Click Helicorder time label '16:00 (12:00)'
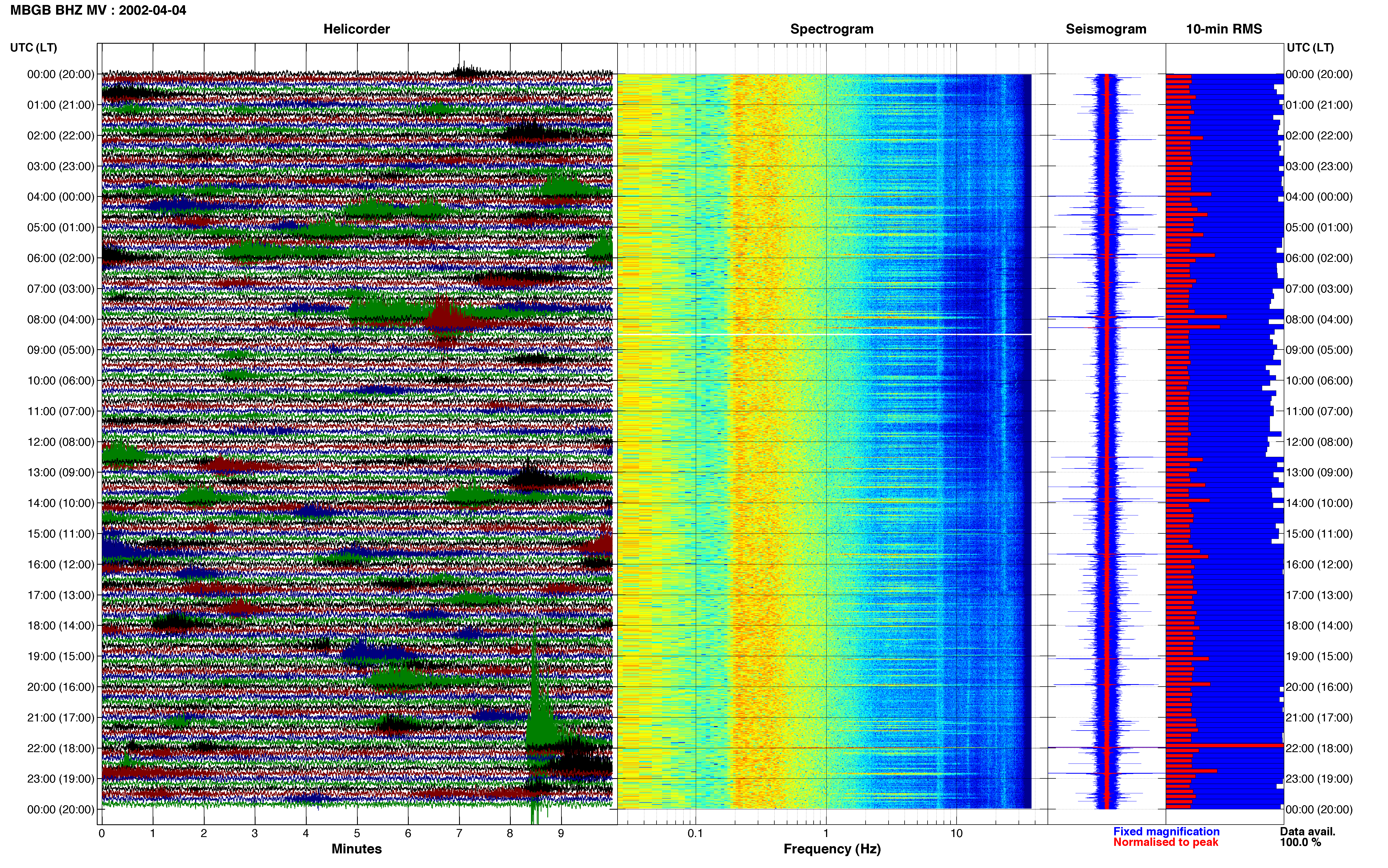Viewport: 1388px width, 868px height. tap(61, 564)
